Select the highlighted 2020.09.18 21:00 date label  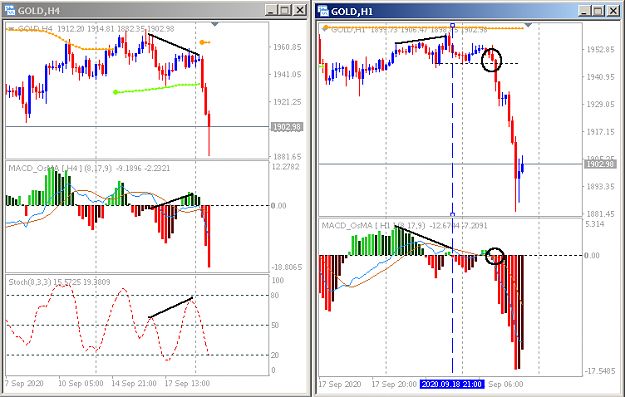452,384
